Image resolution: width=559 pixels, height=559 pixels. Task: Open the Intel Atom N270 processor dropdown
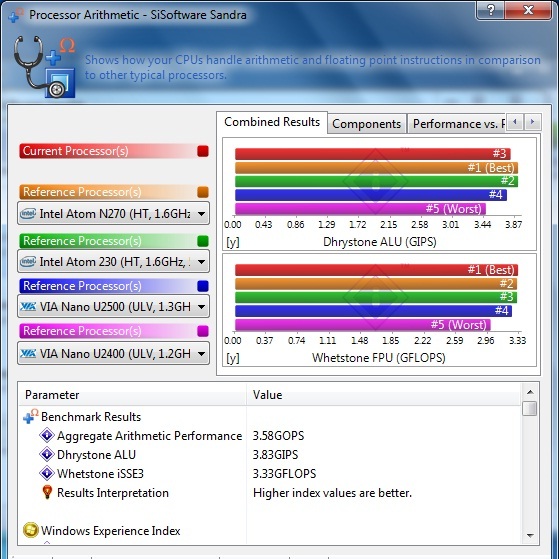coord(113,214)
